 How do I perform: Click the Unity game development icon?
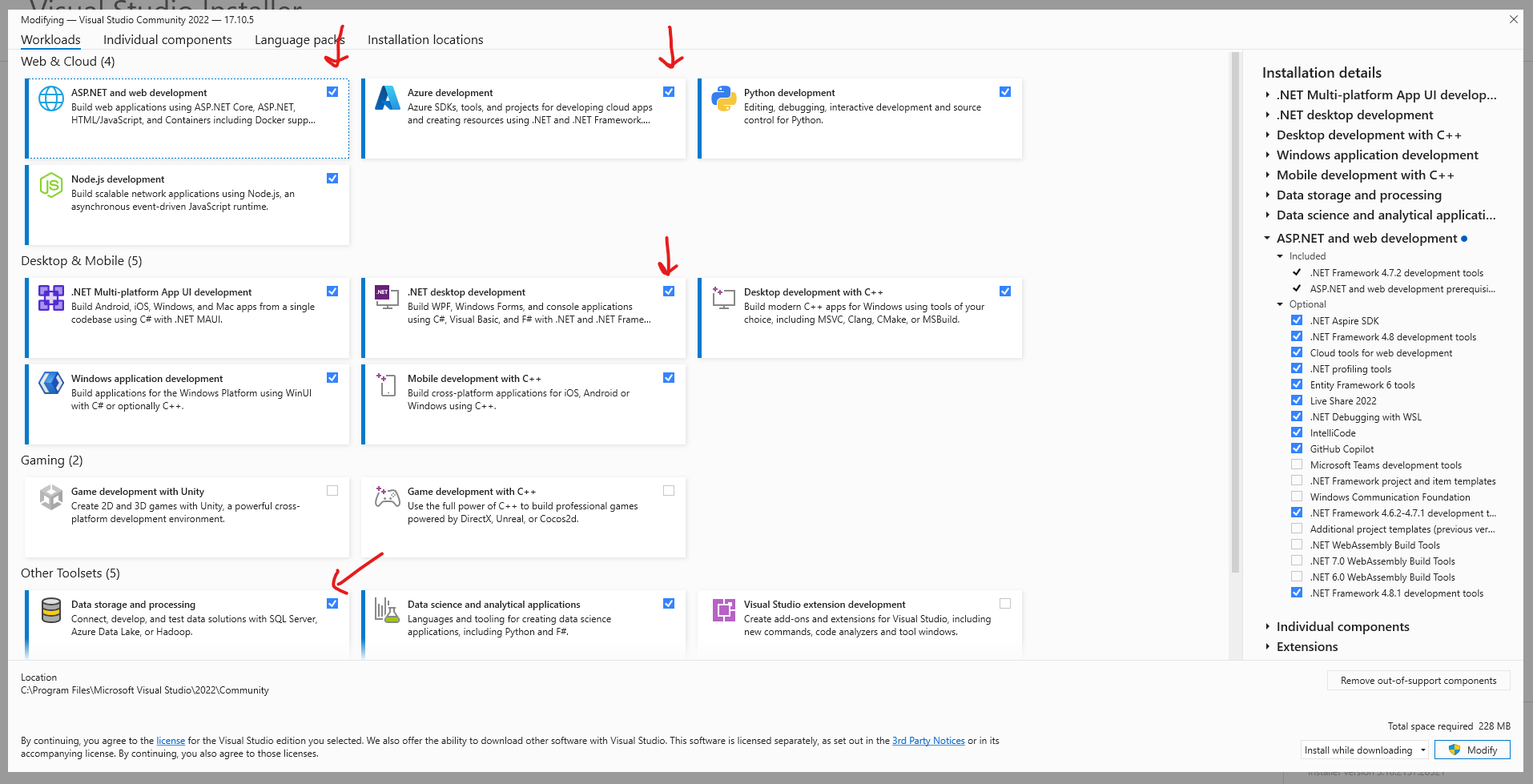pos(51,497)
